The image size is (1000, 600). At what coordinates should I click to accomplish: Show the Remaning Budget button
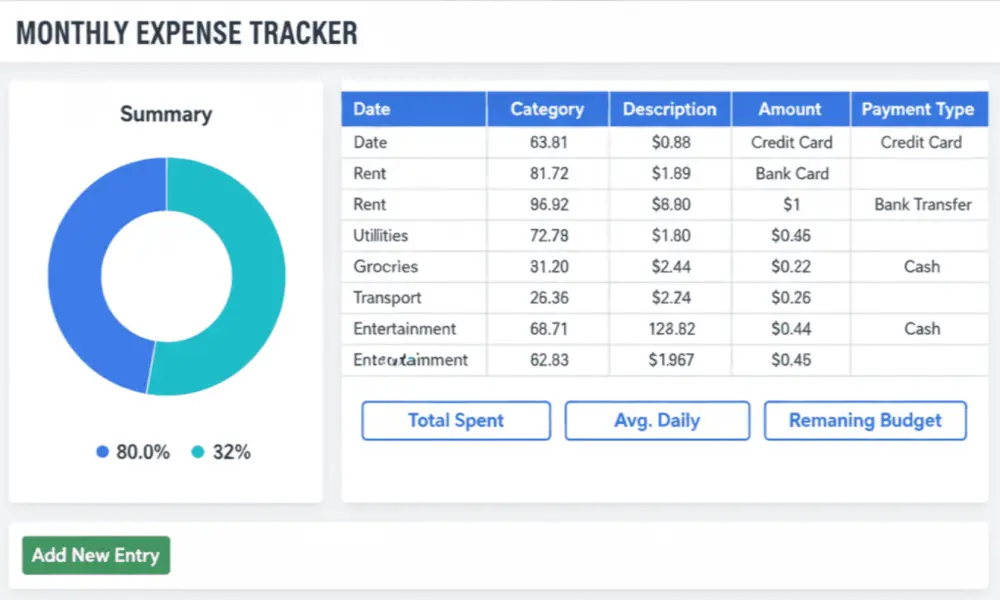pos(865,421)
